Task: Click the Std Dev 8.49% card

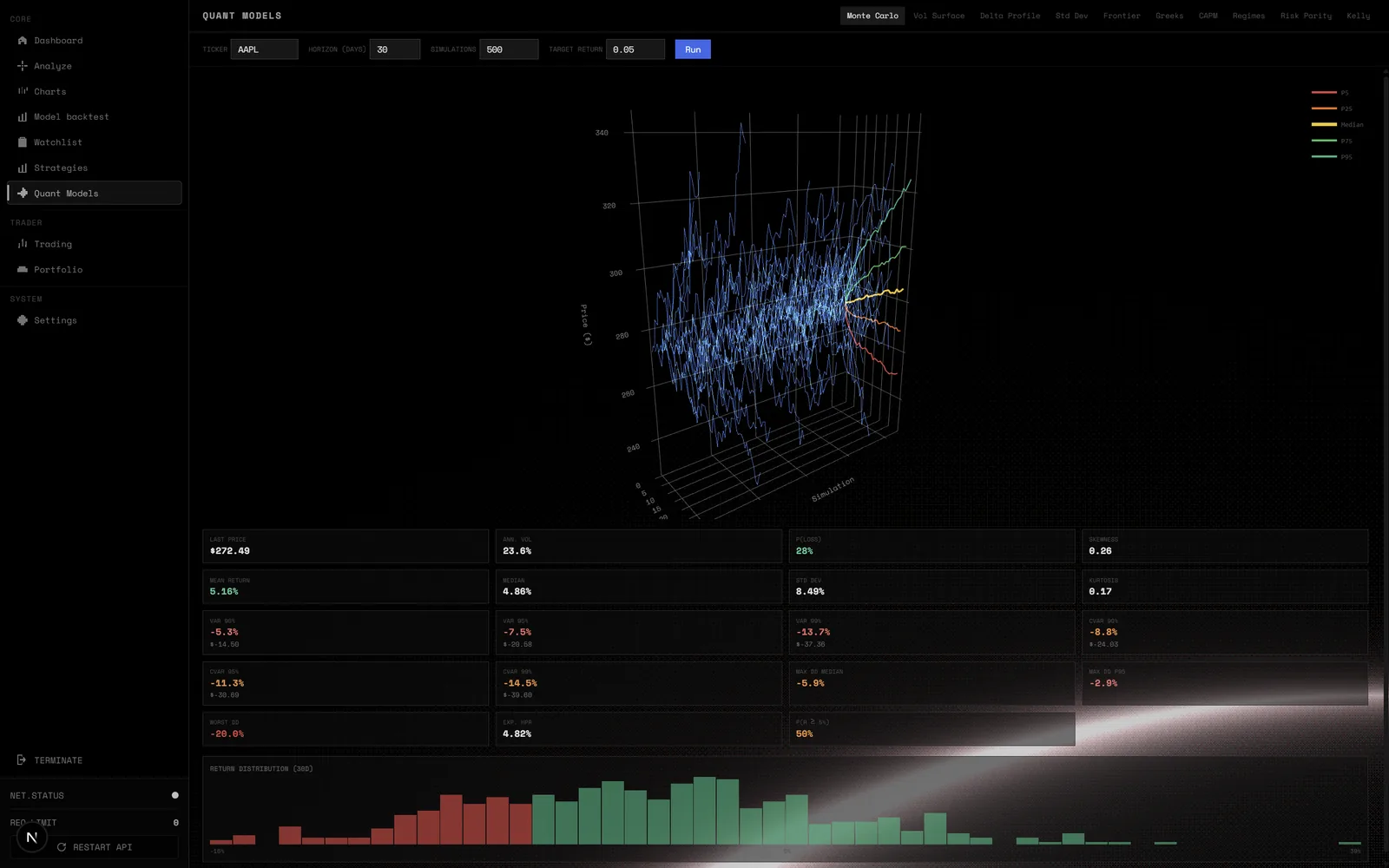Action: click(932, 587)
